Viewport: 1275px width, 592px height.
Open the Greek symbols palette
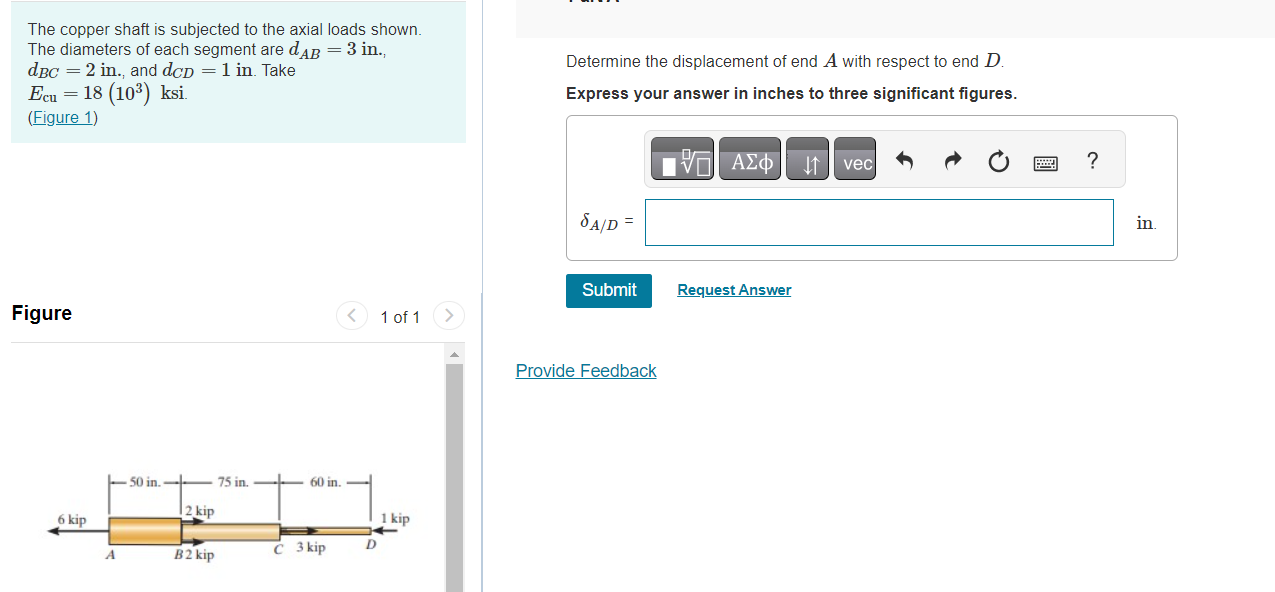(x=750, y=158)
